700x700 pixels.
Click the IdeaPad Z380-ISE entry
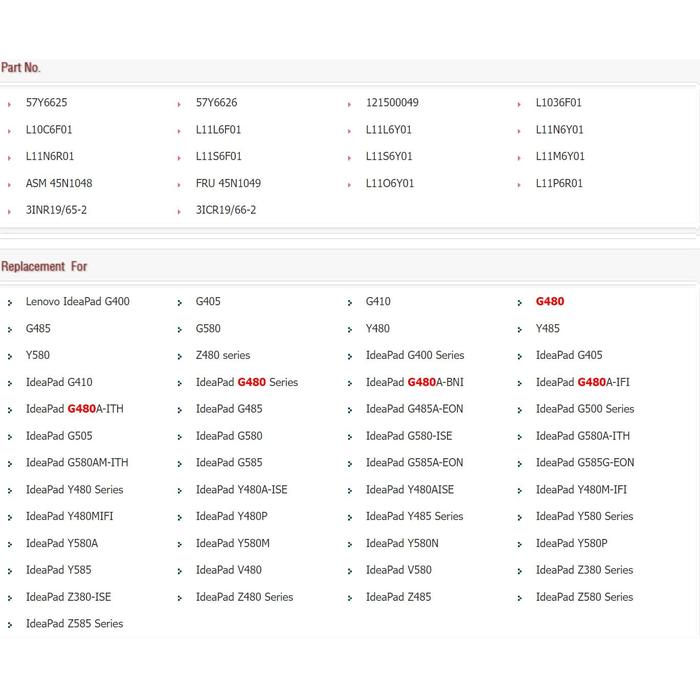(68, 597)
